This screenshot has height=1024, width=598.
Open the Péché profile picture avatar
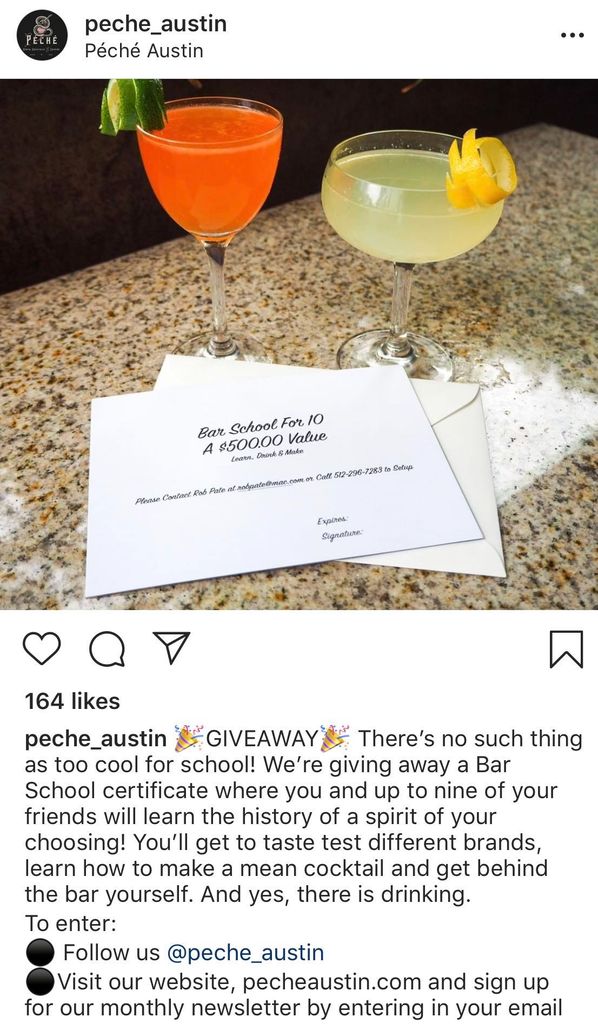[42, 36]
